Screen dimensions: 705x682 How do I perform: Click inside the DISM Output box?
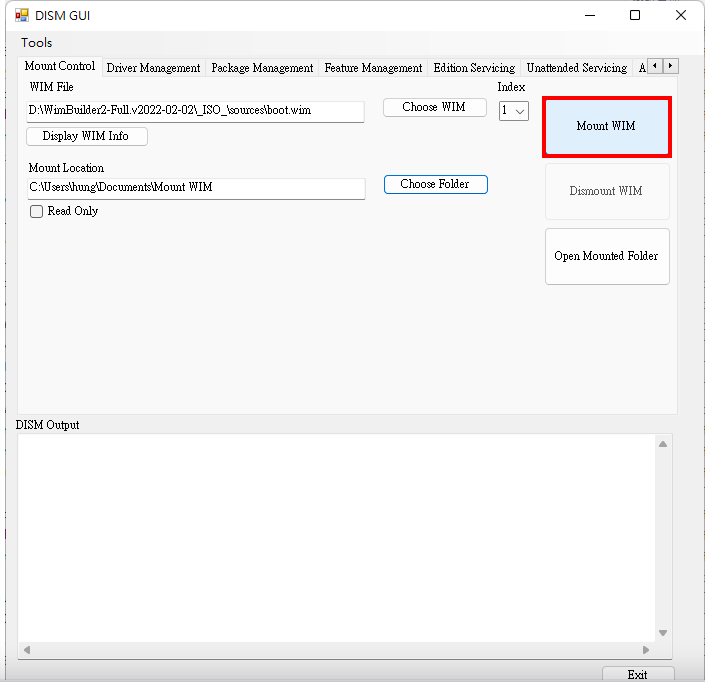(336, 538)
